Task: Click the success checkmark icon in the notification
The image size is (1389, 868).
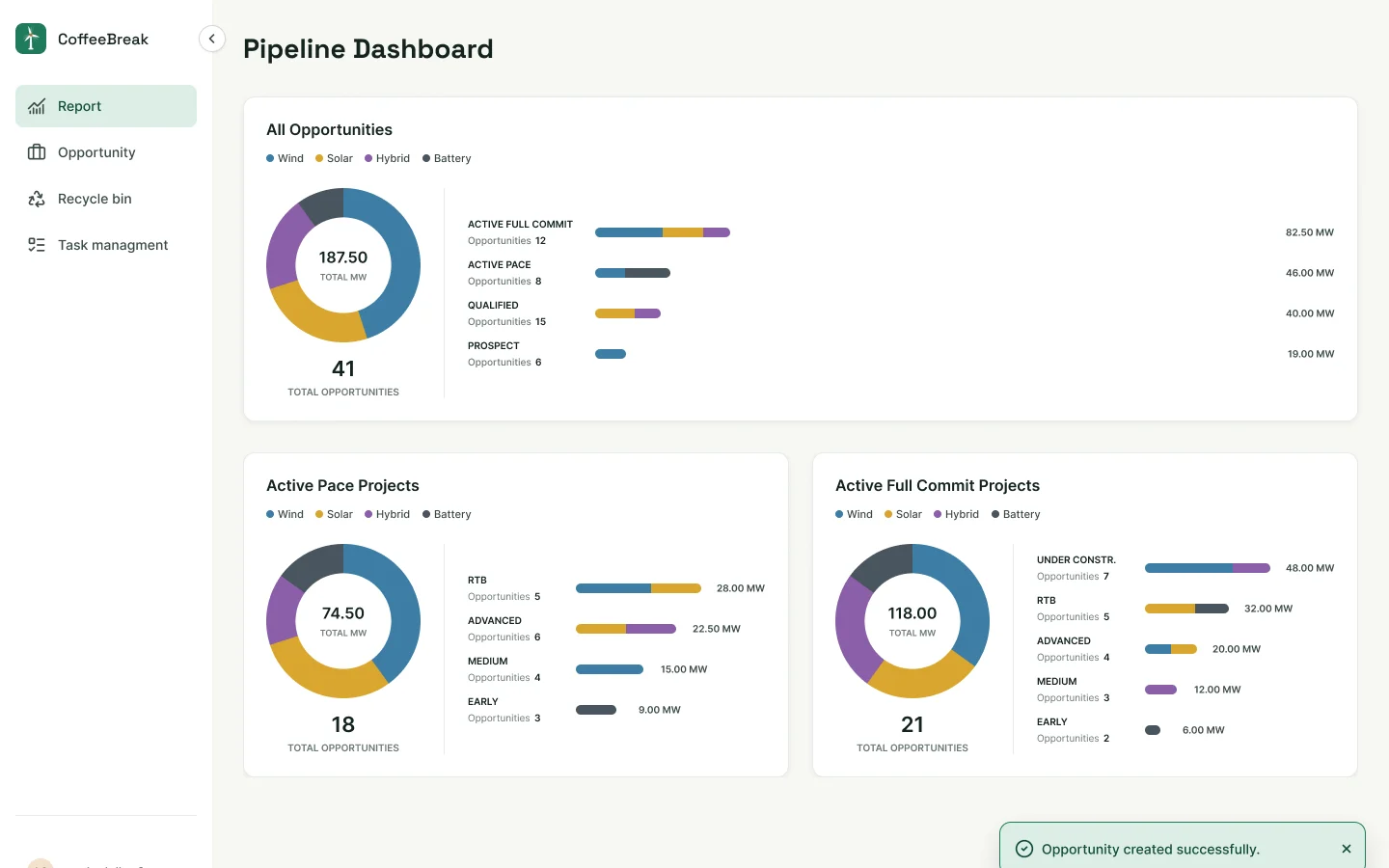Action: pos(1024,849)
